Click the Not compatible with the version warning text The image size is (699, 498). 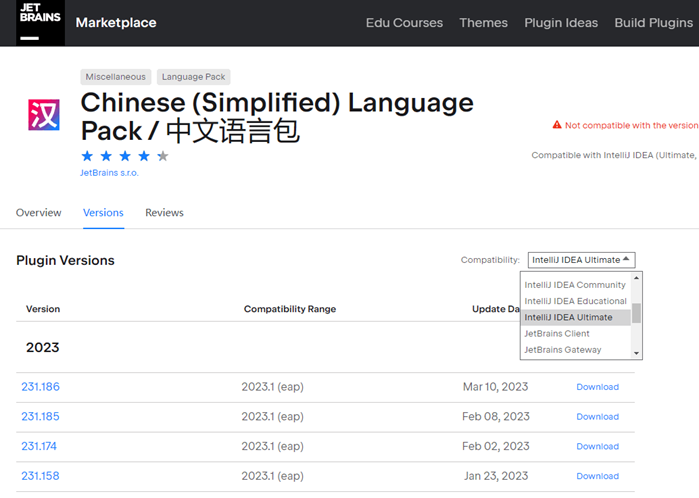(631, 125)
